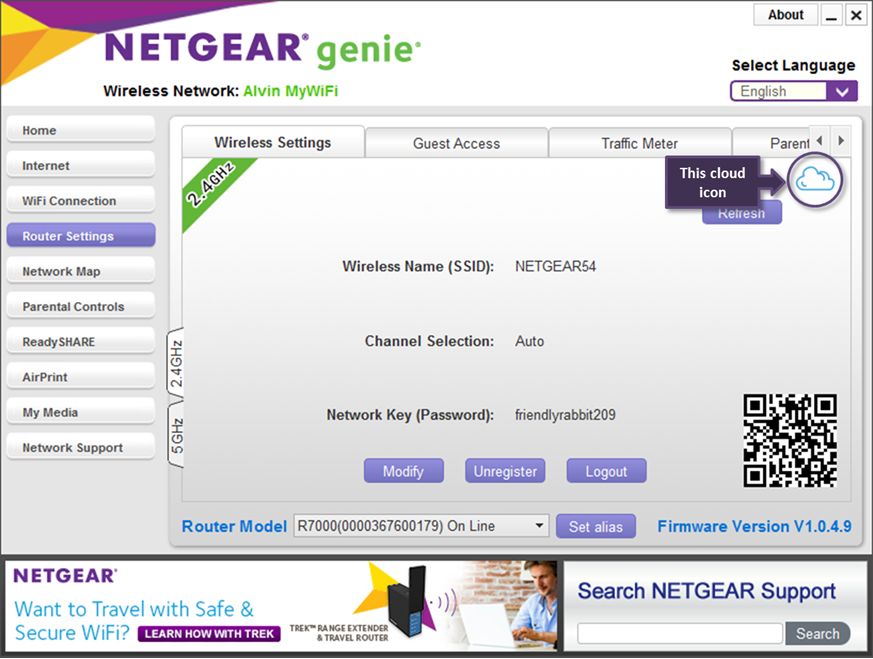
Task: Open WiFi Connection in the sidebar
Action: (x=81, y=201)
